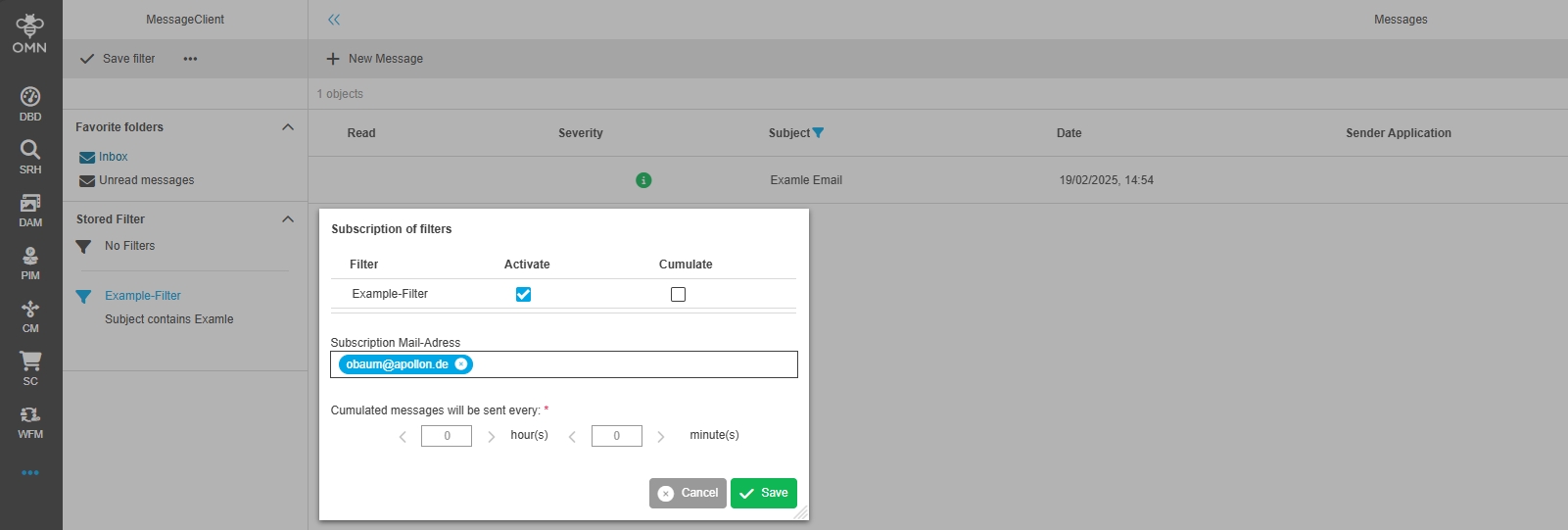Uncheck Activate for Example-Filter
Viewport: 1568px width, 530px height.
(523, 294)
